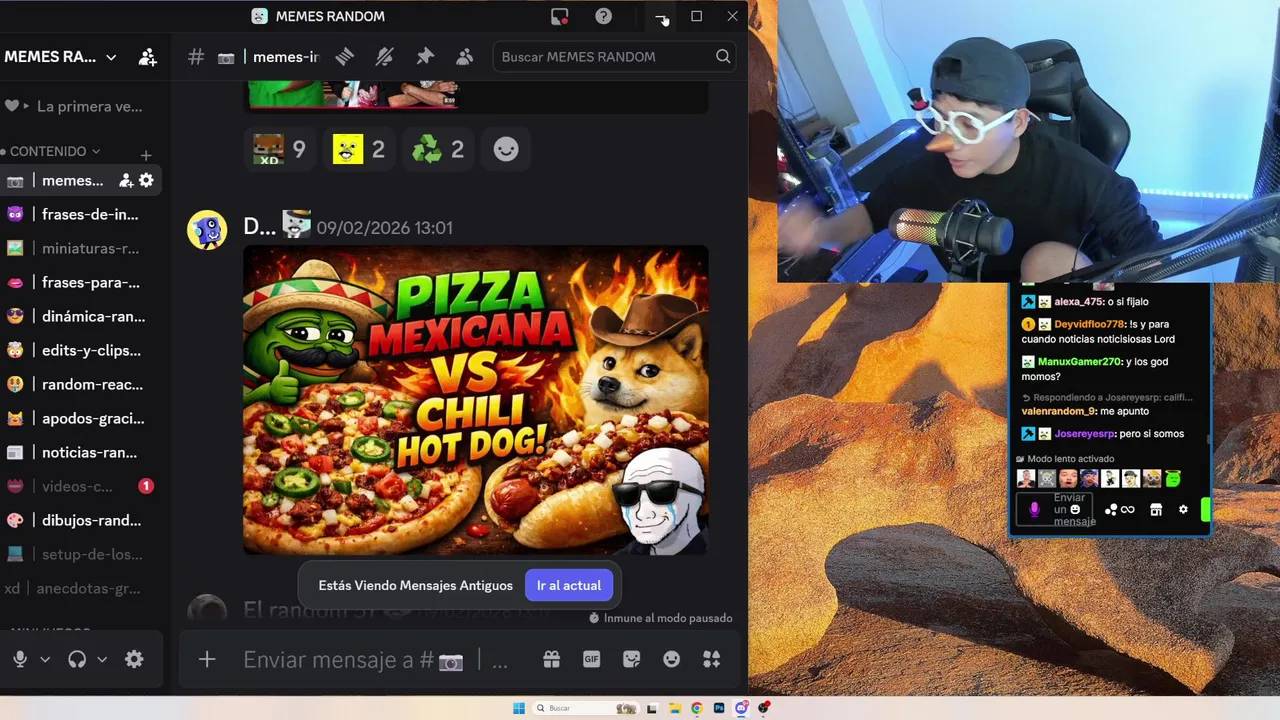Open the gift Nitro icon

[551, 659]
